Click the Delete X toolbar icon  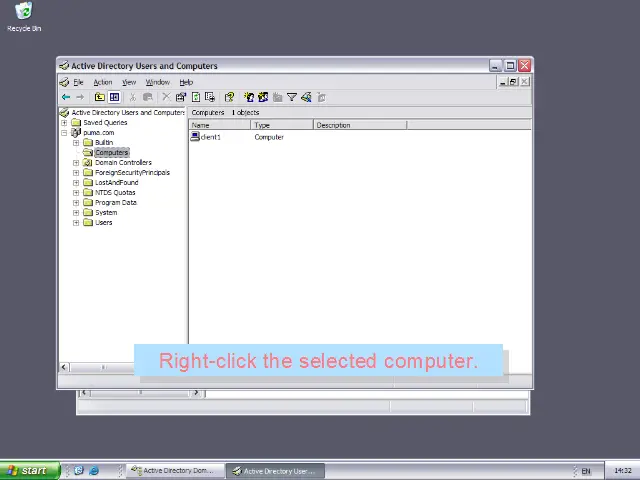pos(166,97)
